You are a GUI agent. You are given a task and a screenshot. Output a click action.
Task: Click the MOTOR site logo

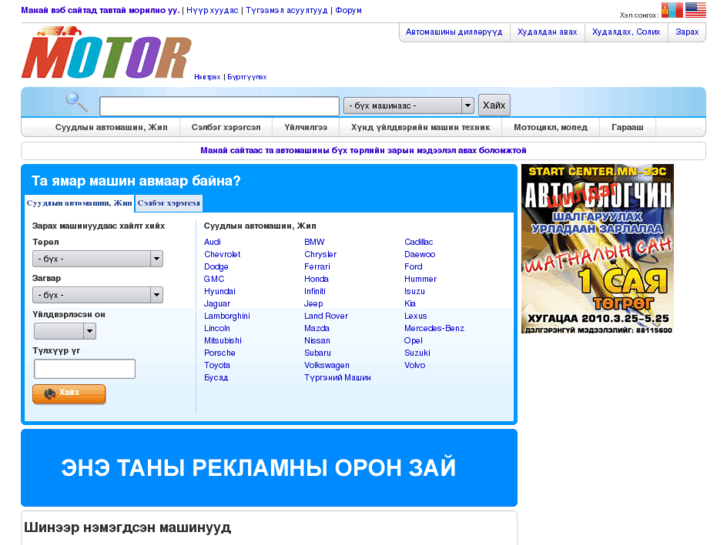[106, 52]
